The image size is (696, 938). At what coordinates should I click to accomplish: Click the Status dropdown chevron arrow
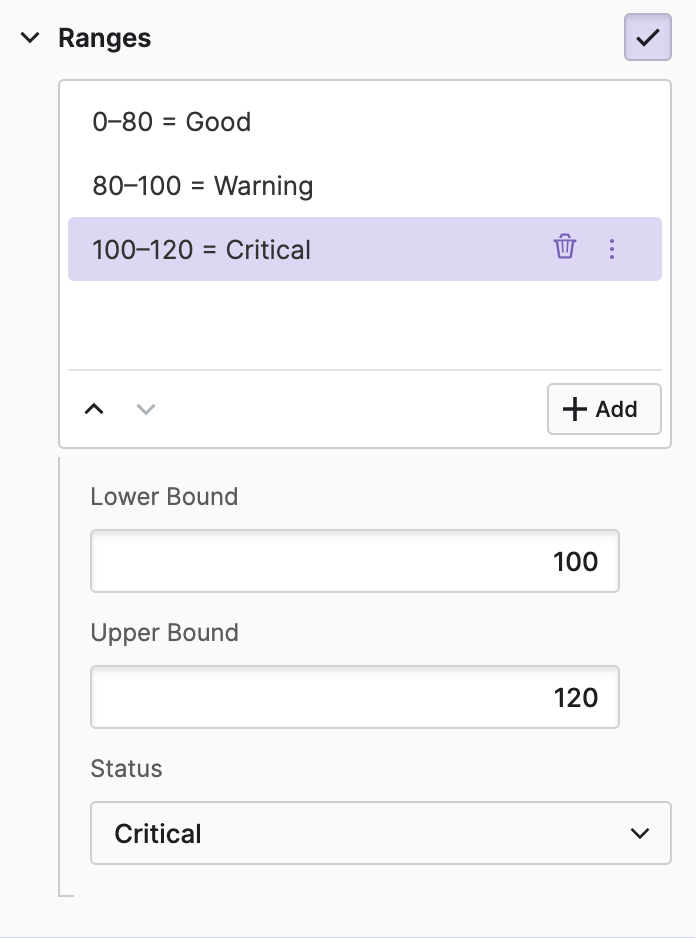[x=640, y=833]
